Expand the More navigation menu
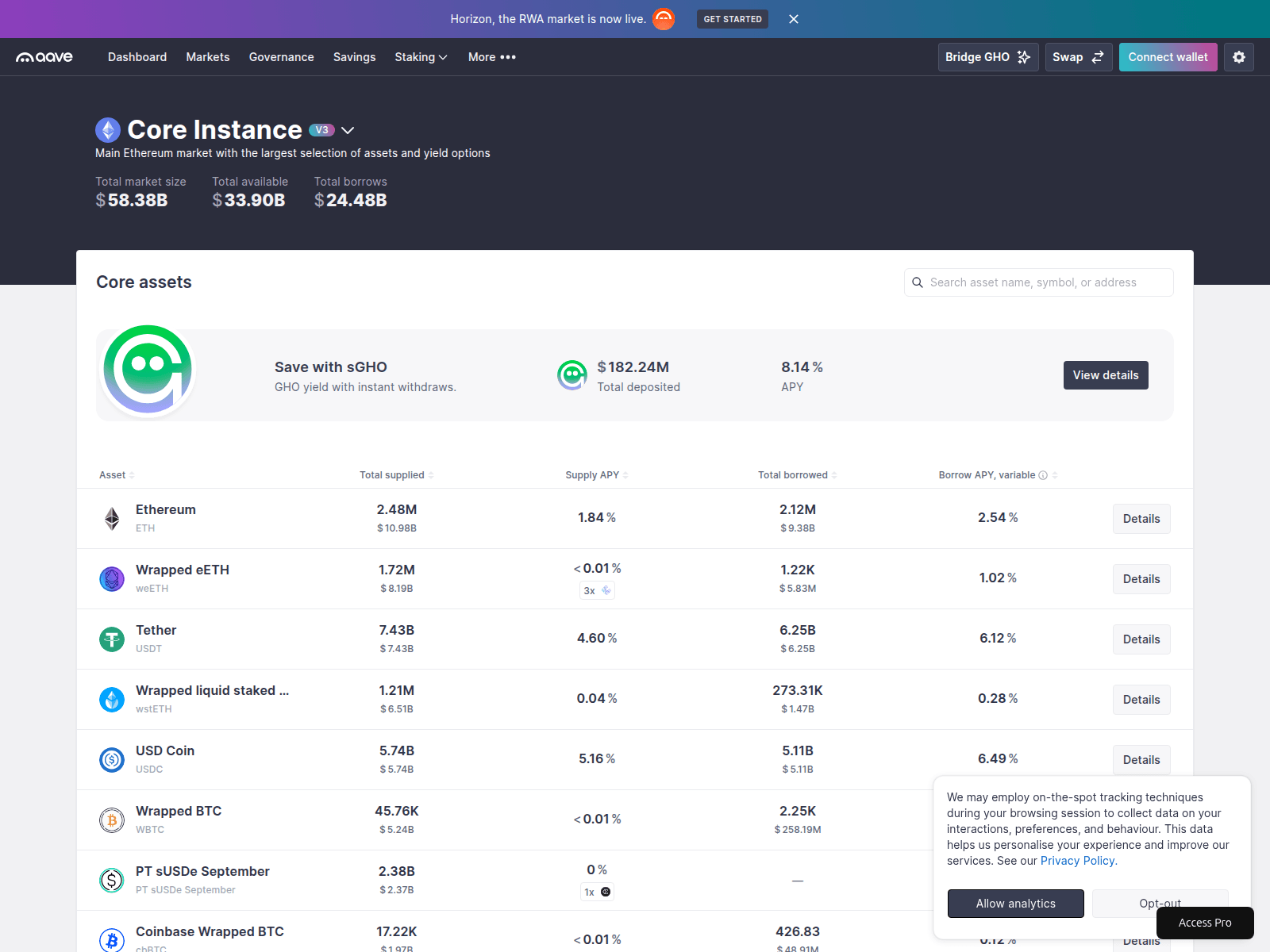This screenshot has height=952, width=1270. [x=491, y=57]
